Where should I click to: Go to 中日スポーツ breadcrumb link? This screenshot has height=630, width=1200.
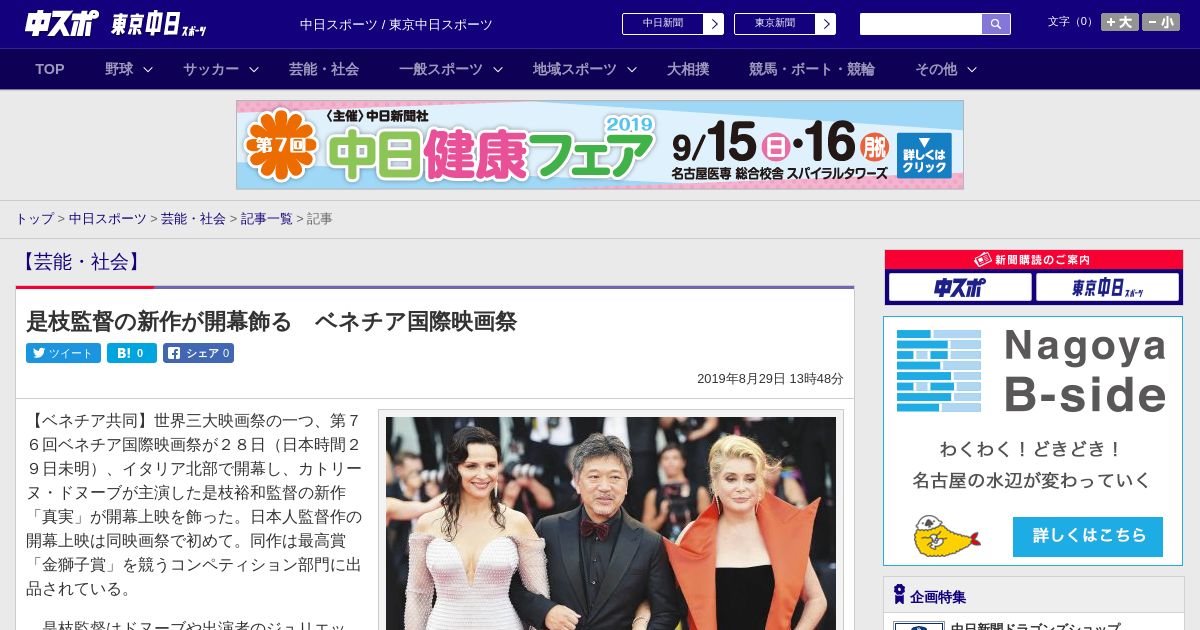108,218
